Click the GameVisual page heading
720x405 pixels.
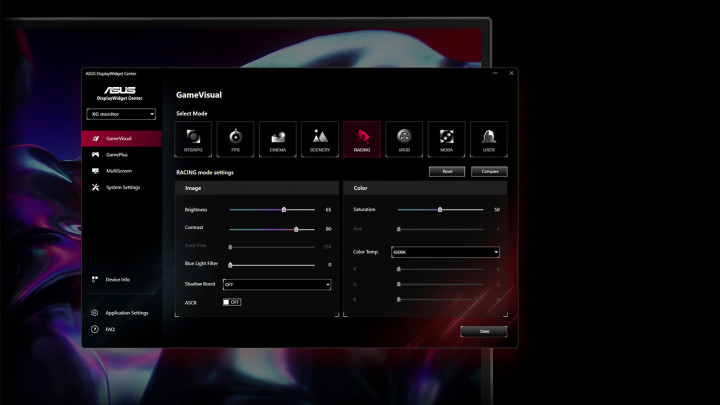pyautogui.click(x=199, y=95)
